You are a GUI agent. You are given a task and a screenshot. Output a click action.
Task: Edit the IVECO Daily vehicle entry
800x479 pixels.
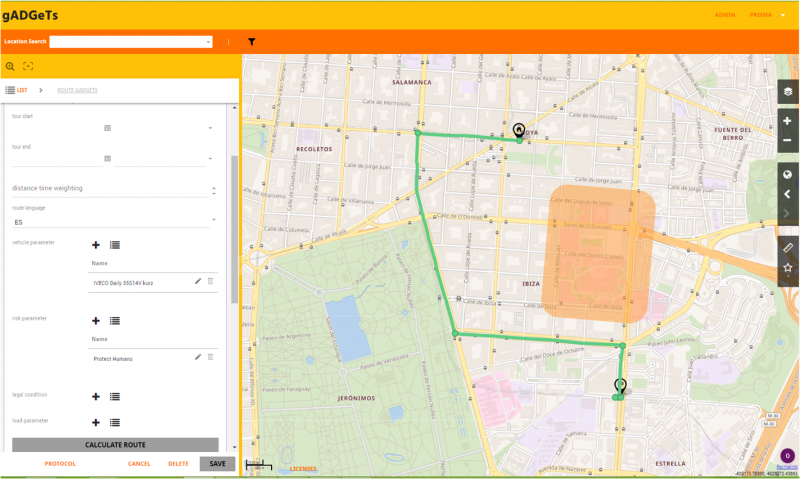tap(198, 282)
